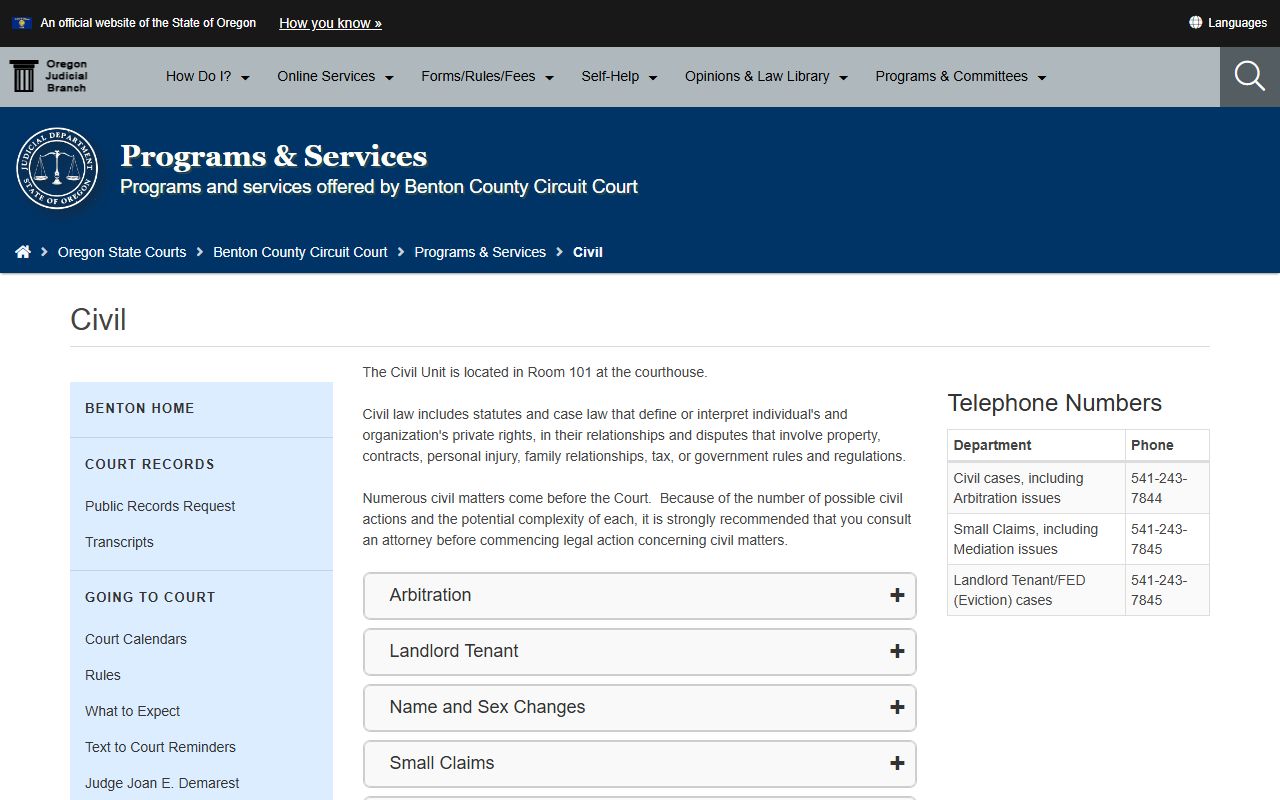The image size is (1280, 800).
Task: Click the globe Languages icon
Action: pyautogui.click(x=1195, y=22)
